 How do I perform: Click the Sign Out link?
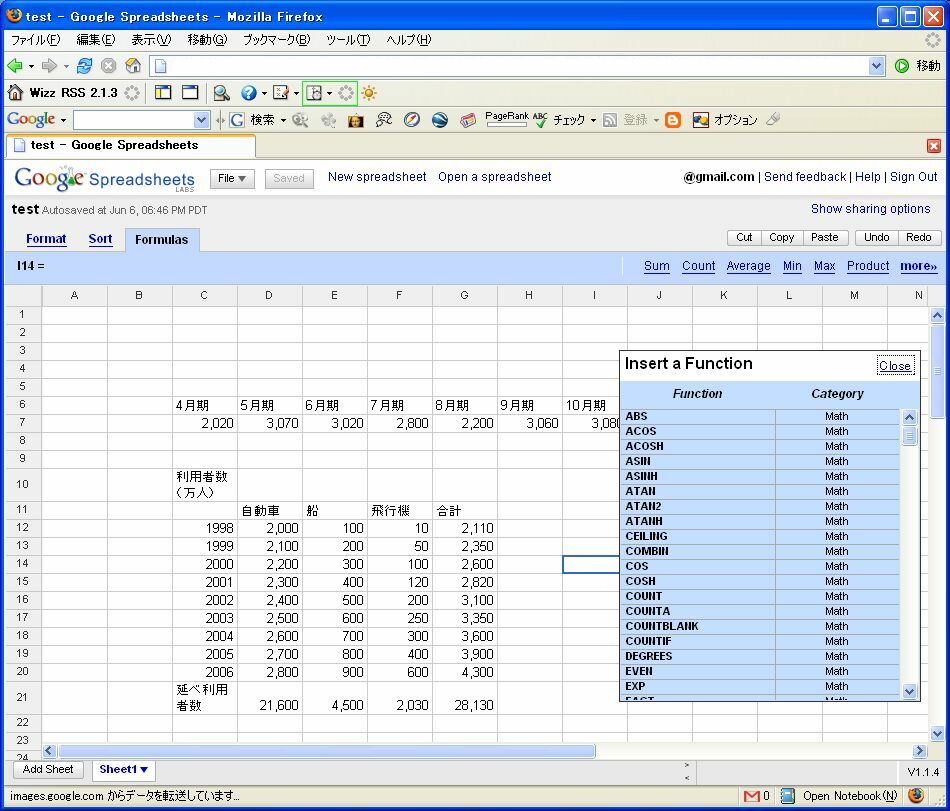point(913,177)
